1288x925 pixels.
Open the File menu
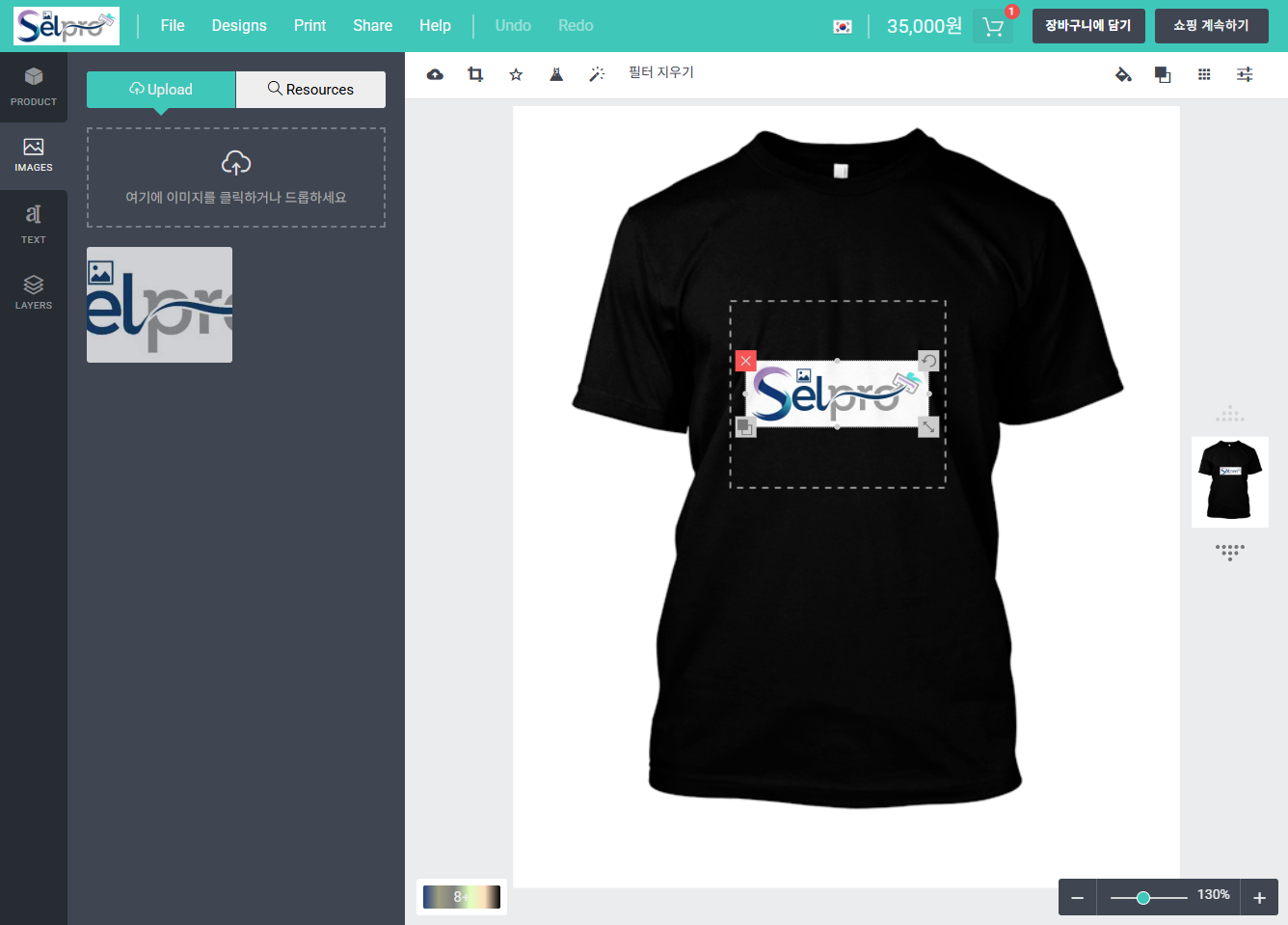(173, 26)
